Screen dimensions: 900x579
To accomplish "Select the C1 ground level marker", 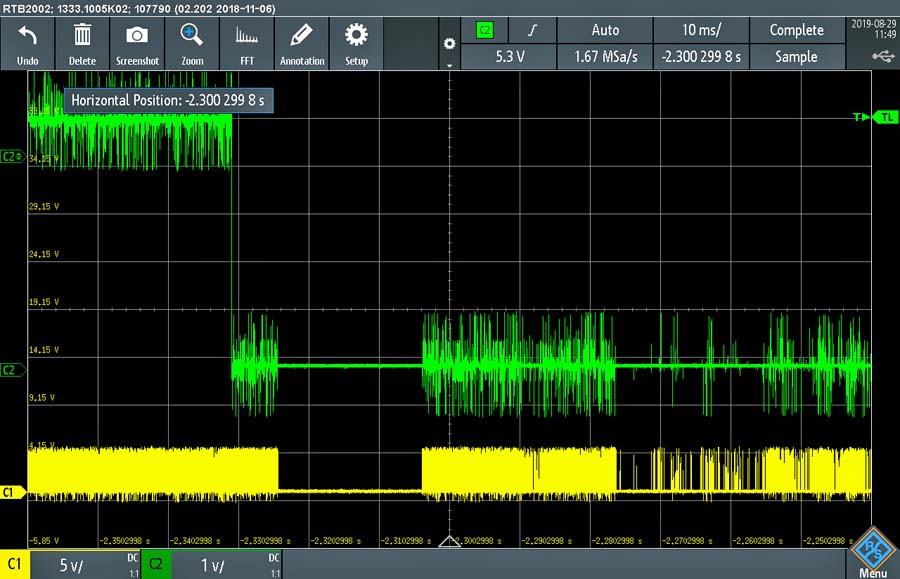I will tap(13, 492).
